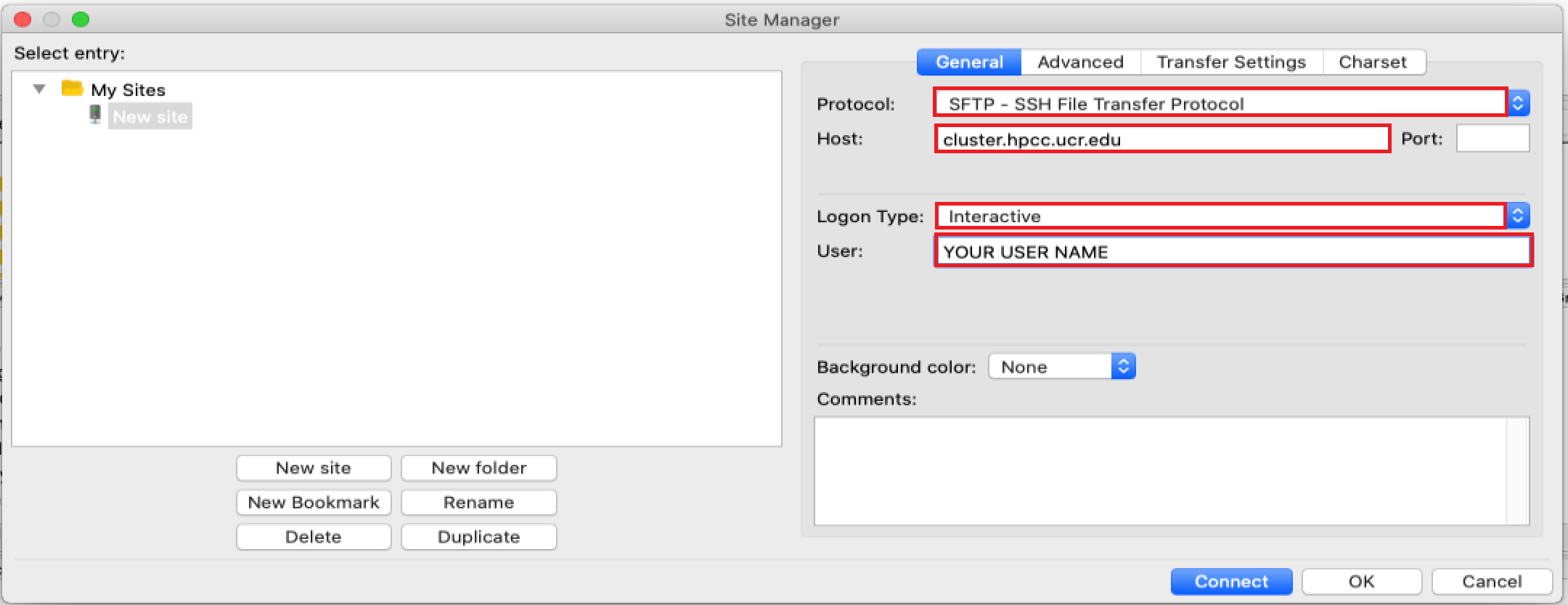Open the Background color dropdown
This screenshot has width=1568, height=605.
click(x=1122, y=367)
